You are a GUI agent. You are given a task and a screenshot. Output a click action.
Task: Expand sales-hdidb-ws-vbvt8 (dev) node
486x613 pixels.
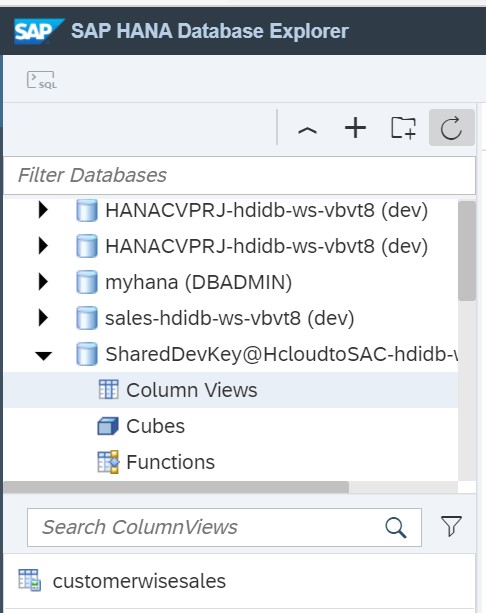43,318
